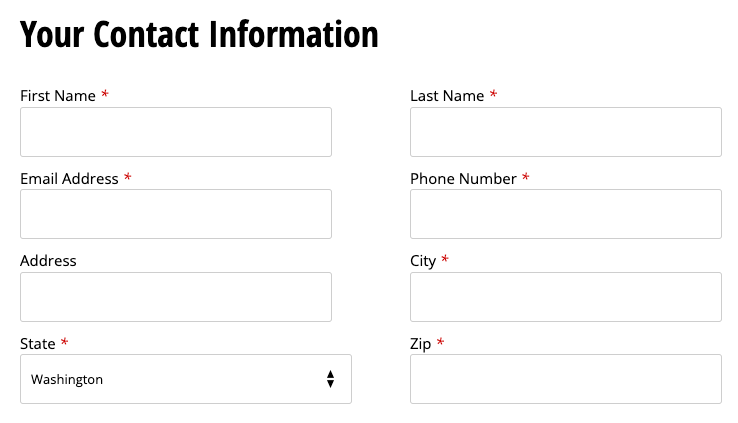Click the City label text

point(423,261)
